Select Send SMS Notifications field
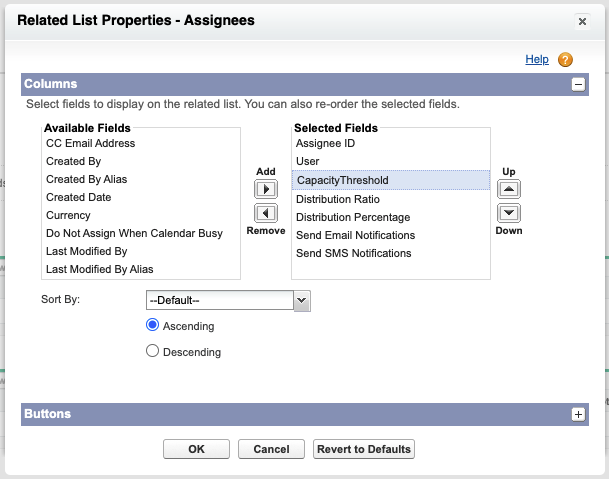Viewport: 609px width, 479px height. [391, 253]
